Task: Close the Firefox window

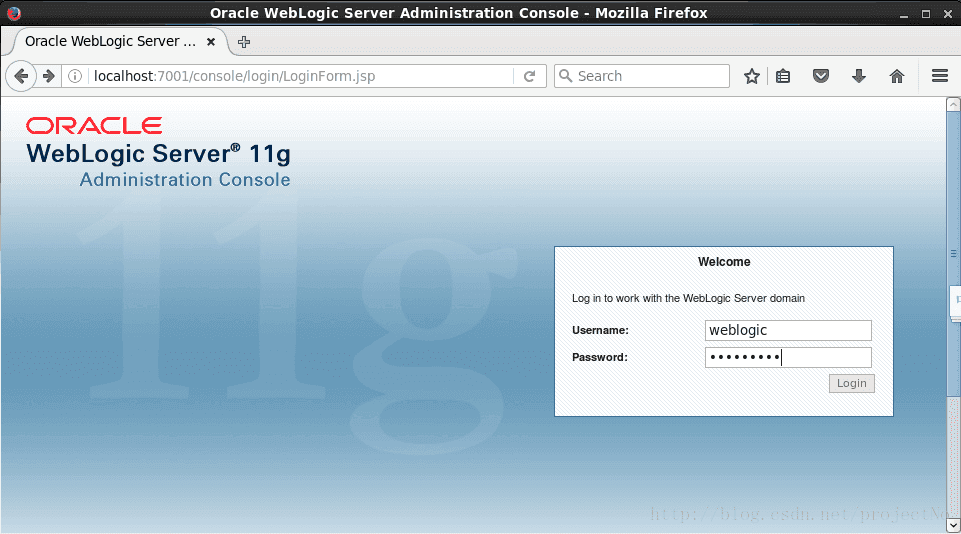Action: pyautogui.click(x=948, y=13)
